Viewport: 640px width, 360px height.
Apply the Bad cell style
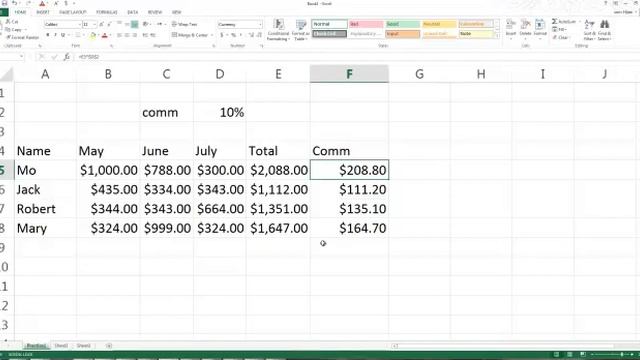point(366,24)
